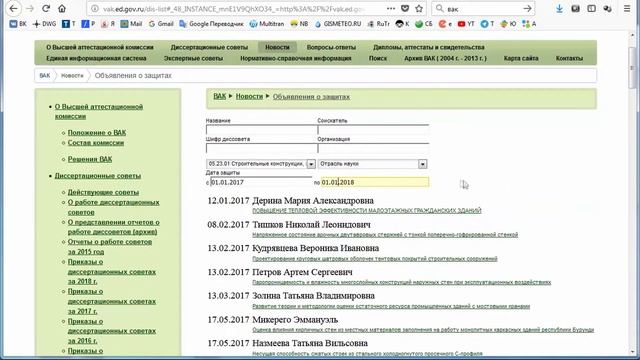
Task: Click the browser forward arrow
Action: tap(30, 9)
